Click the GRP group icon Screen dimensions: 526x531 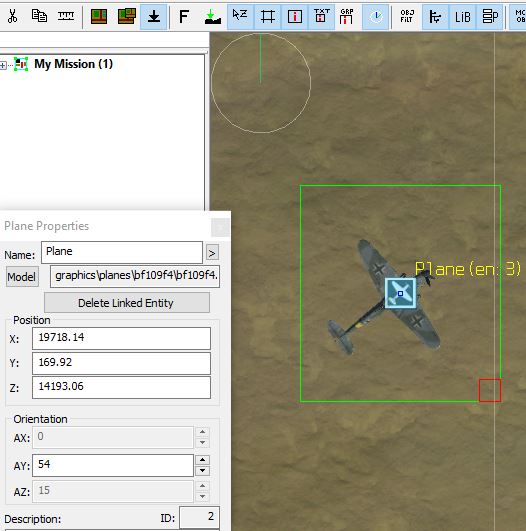tap(347, 17)
